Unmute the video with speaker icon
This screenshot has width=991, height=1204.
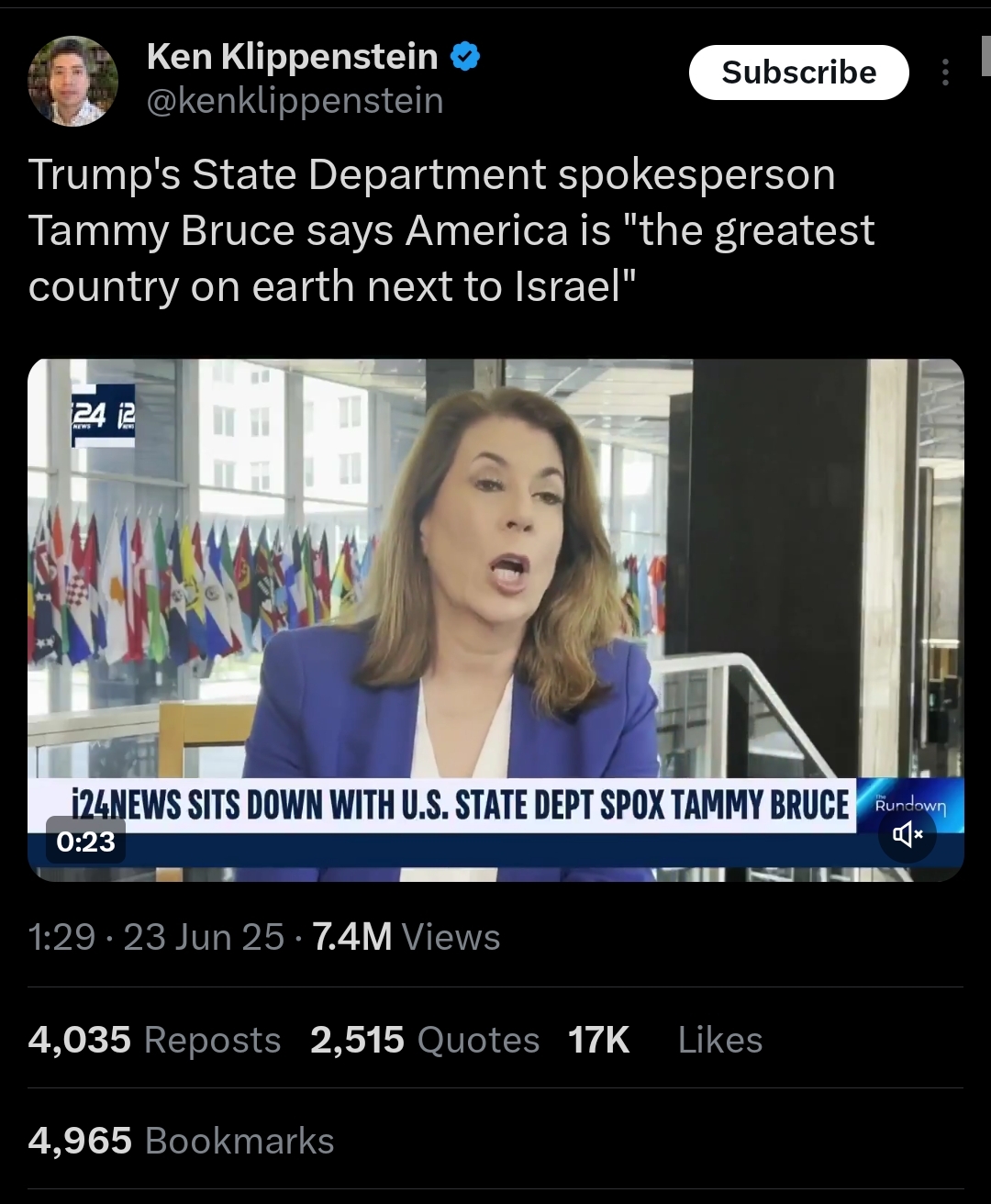(907, 834)
